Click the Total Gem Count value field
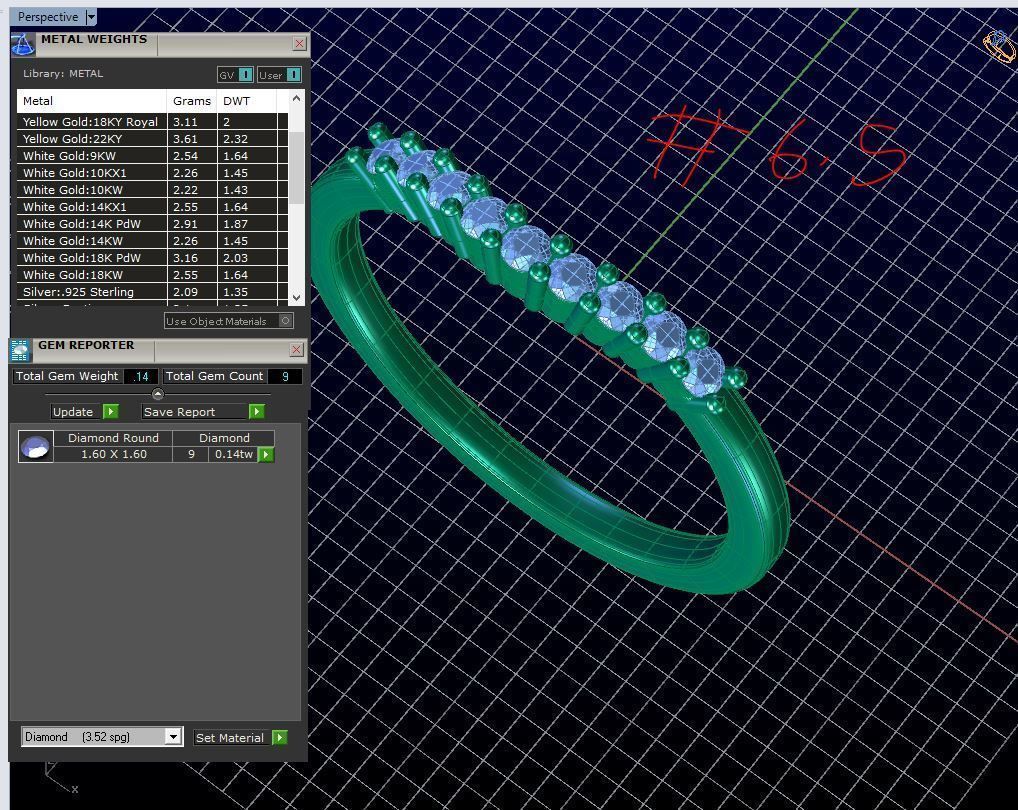 point(284,376)
